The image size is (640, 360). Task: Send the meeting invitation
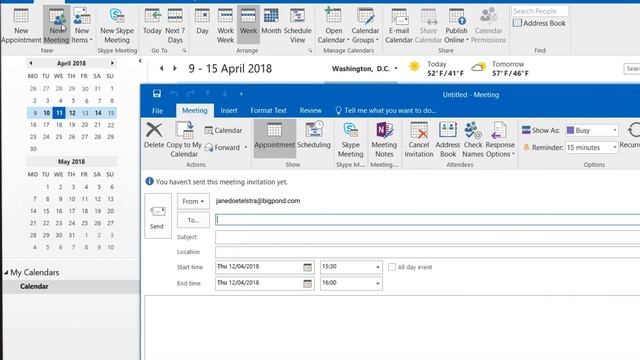(x=158, y=216)
